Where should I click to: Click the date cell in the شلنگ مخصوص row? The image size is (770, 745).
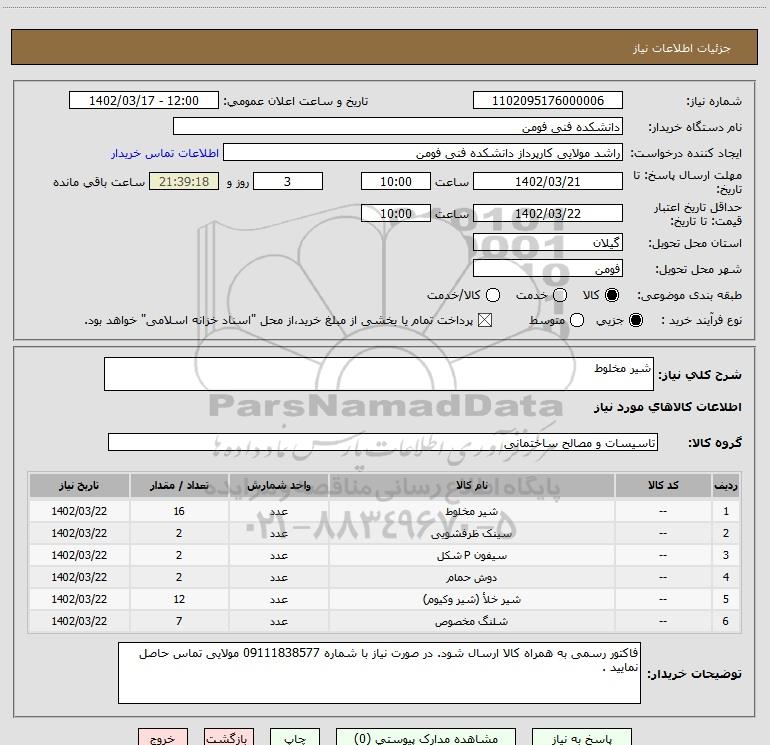pyautogui.click(x=79, y=621)
